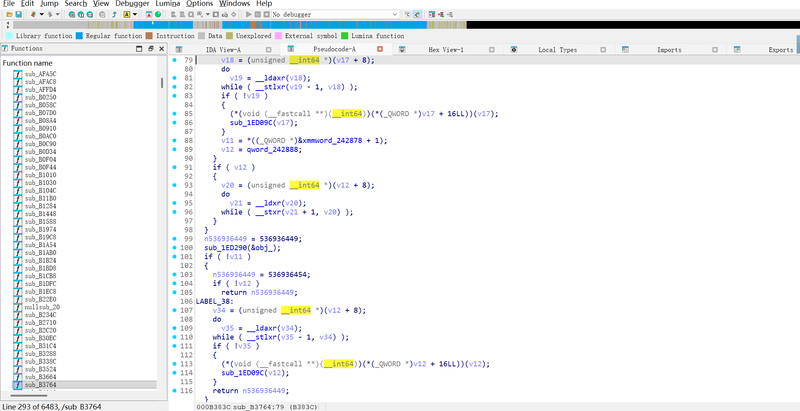Click the Functions list horizontal scrollbar
The width and height of the screenshot is (800, 411).
coord(29,395)
